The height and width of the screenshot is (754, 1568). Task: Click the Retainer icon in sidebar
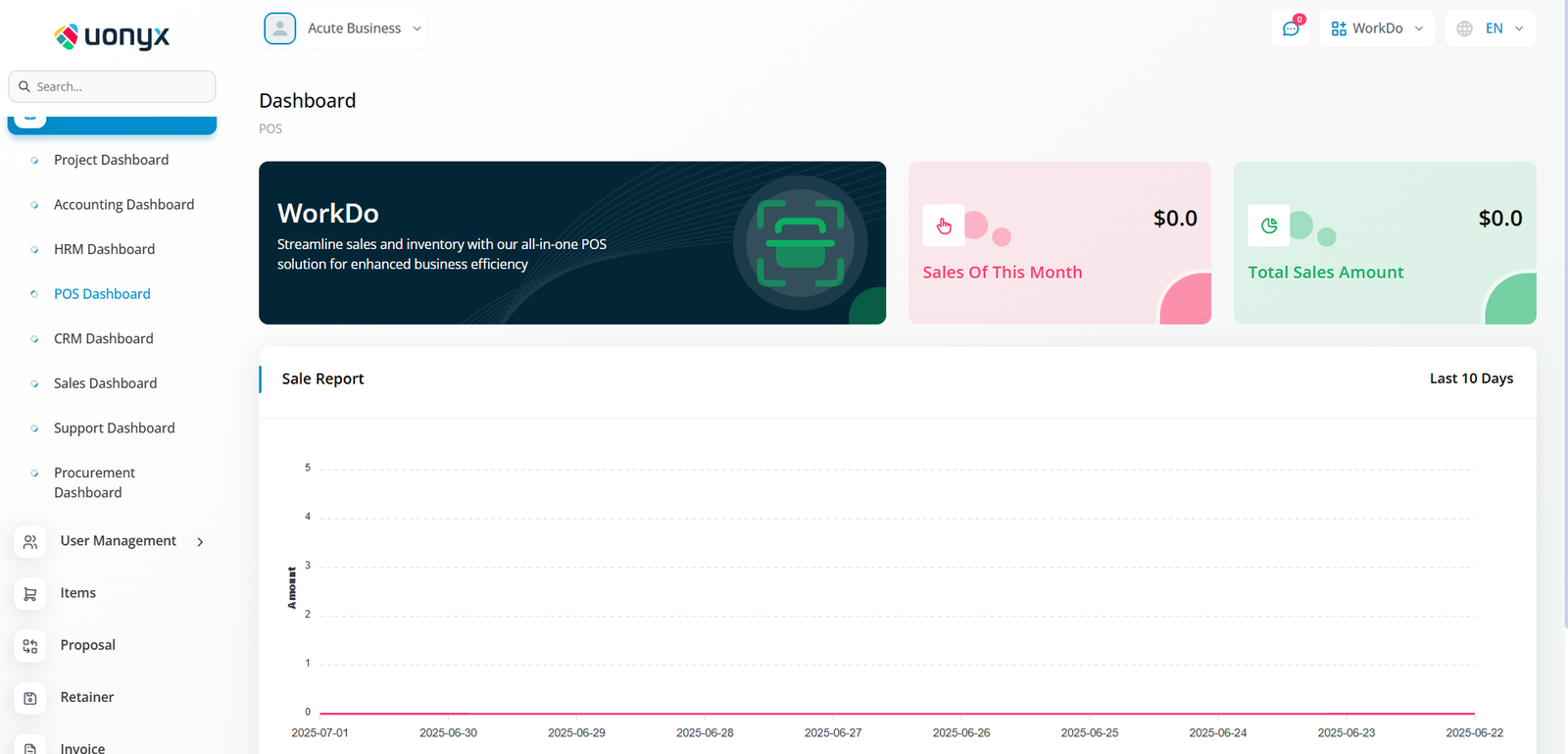[30, 697]
